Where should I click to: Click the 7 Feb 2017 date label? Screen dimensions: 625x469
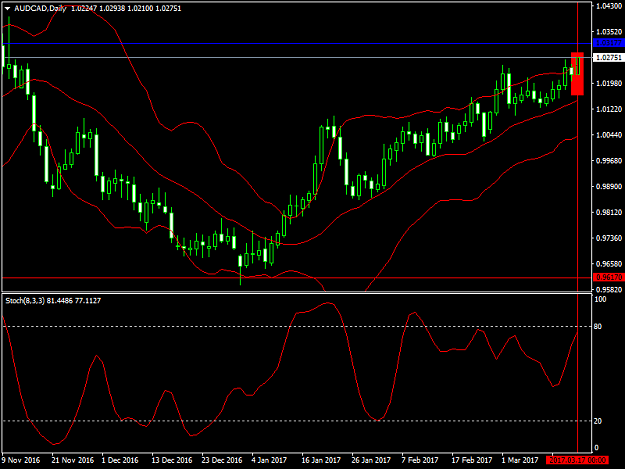point(420,460)
